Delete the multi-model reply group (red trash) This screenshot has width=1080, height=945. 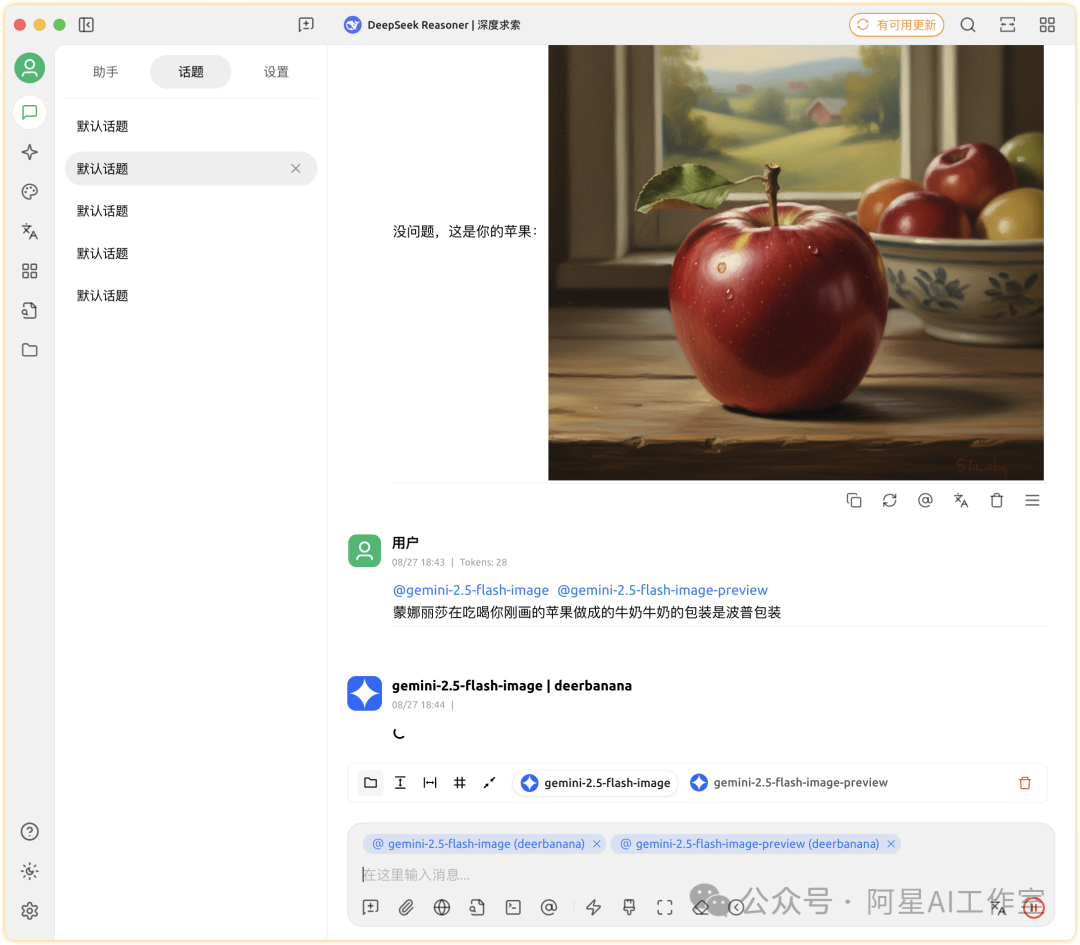click(x=1025, y=783)
